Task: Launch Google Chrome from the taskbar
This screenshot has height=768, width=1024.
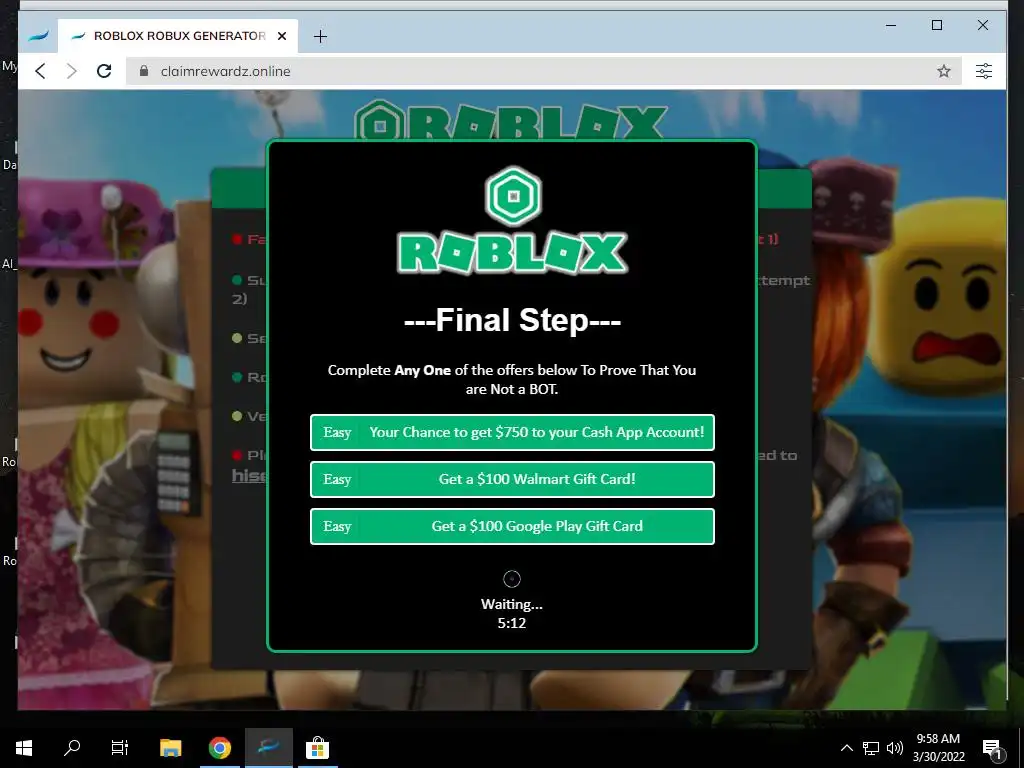Action: (x=219, y=748)
